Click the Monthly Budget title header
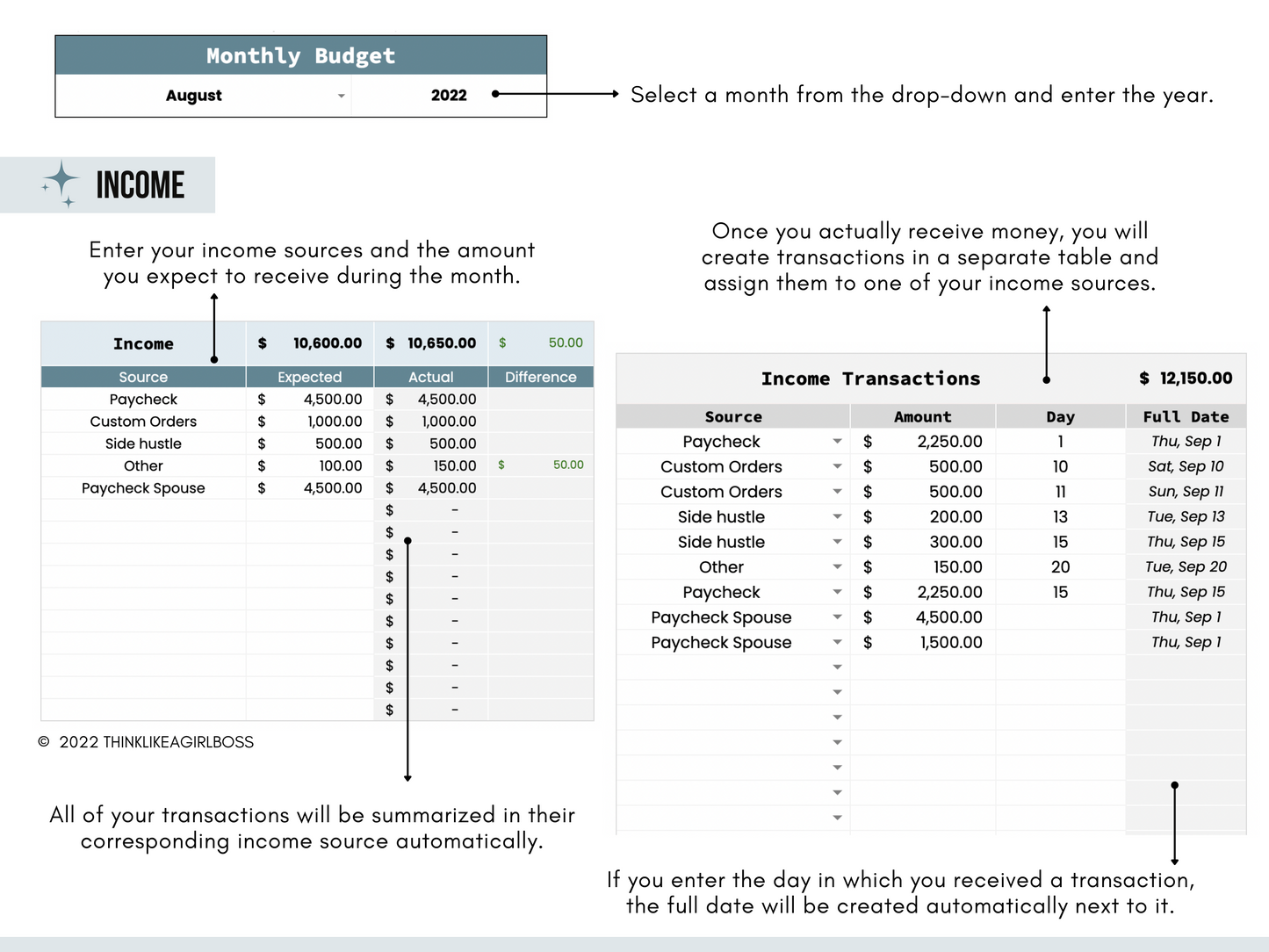Screen dimensions: 1269x952 click(300, 56)
